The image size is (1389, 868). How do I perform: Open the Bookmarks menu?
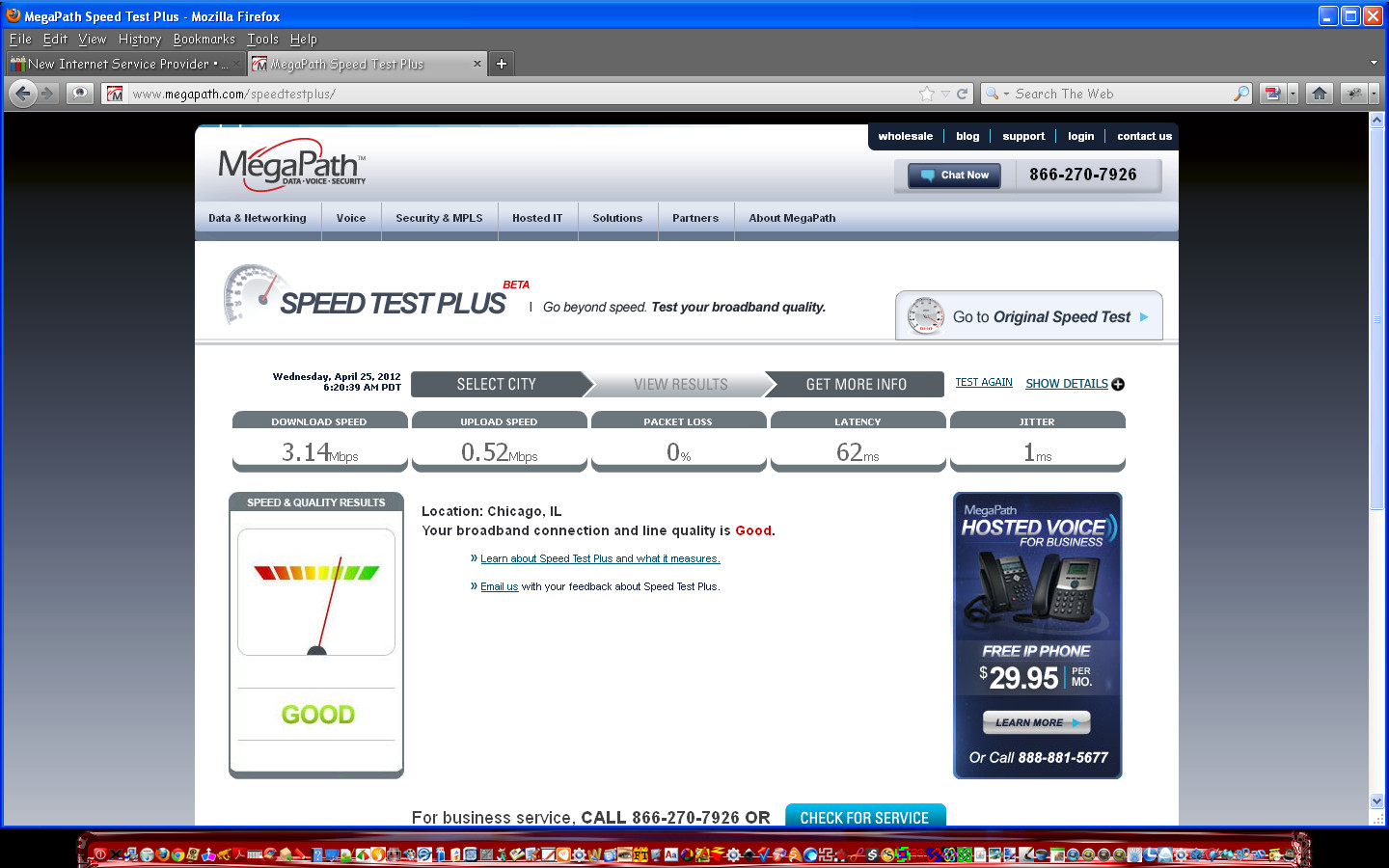(x=204, y=39)
